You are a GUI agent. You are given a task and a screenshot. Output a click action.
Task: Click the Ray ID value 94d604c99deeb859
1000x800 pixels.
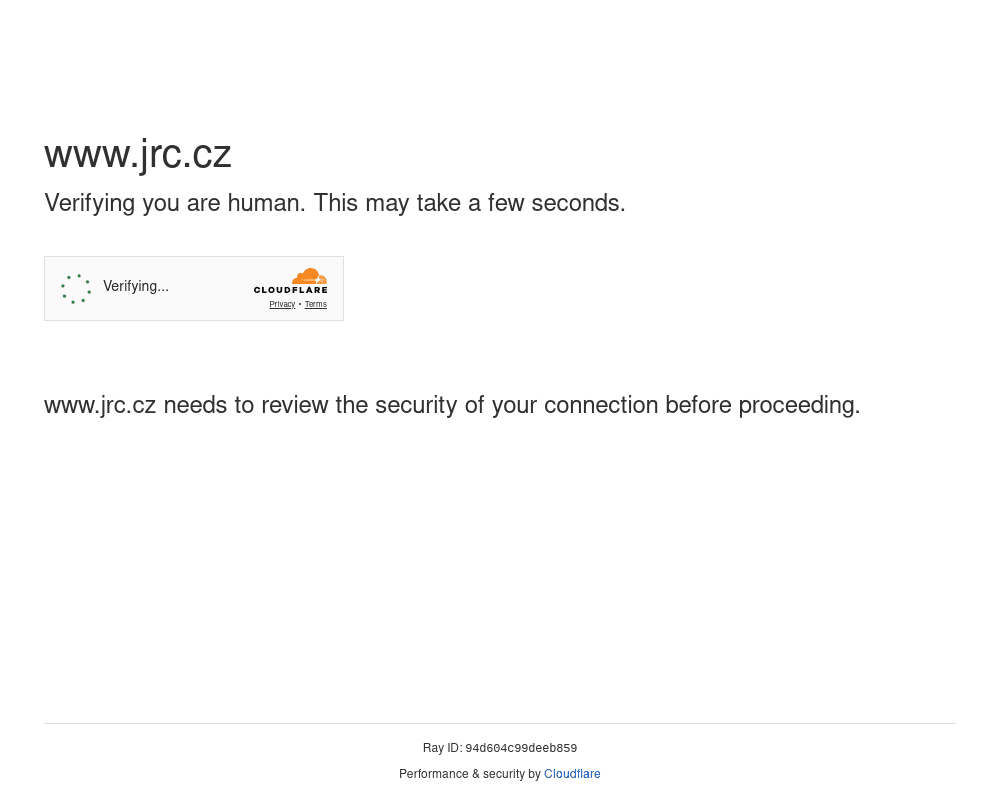521,748
